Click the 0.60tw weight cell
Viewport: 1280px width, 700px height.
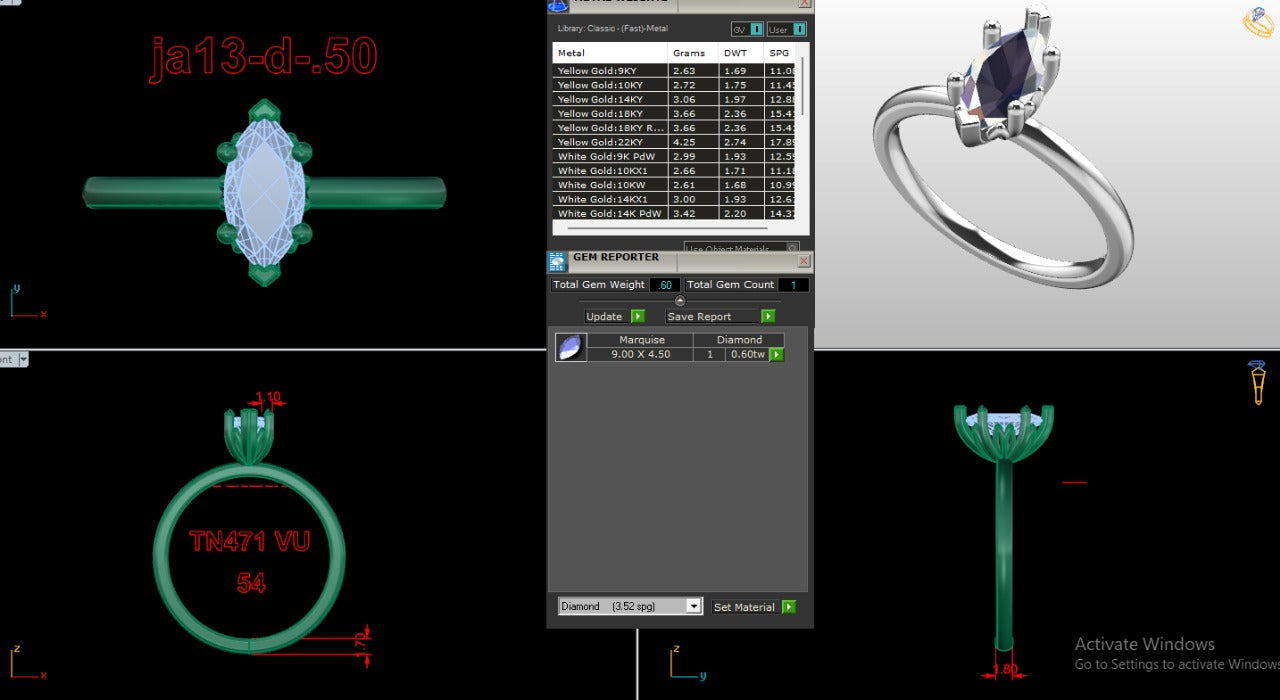[x=747, y=354]
